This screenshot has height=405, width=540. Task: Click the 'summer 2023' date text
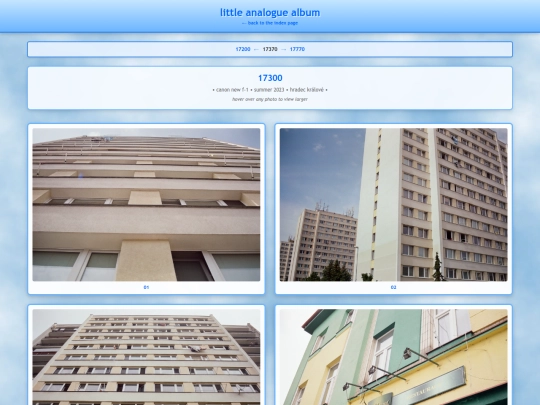tap(269, 90)
